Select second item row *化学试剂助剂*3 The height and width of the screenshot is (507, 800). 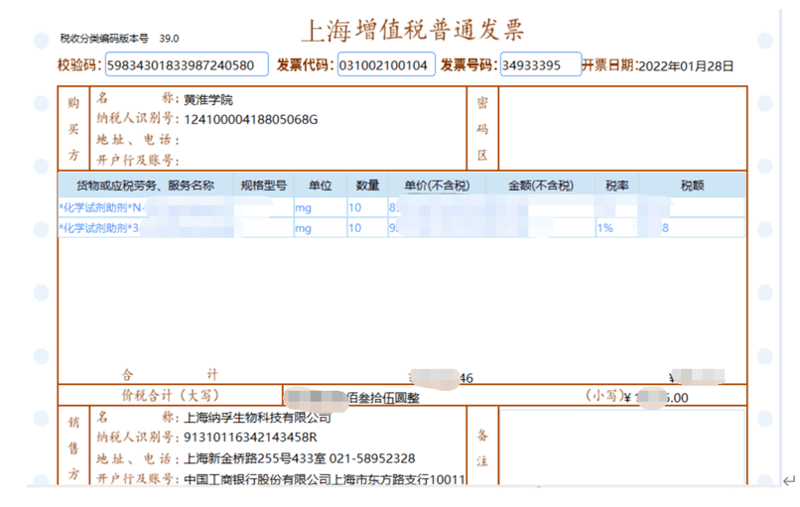pyautogui.click(x=98, y=229)
